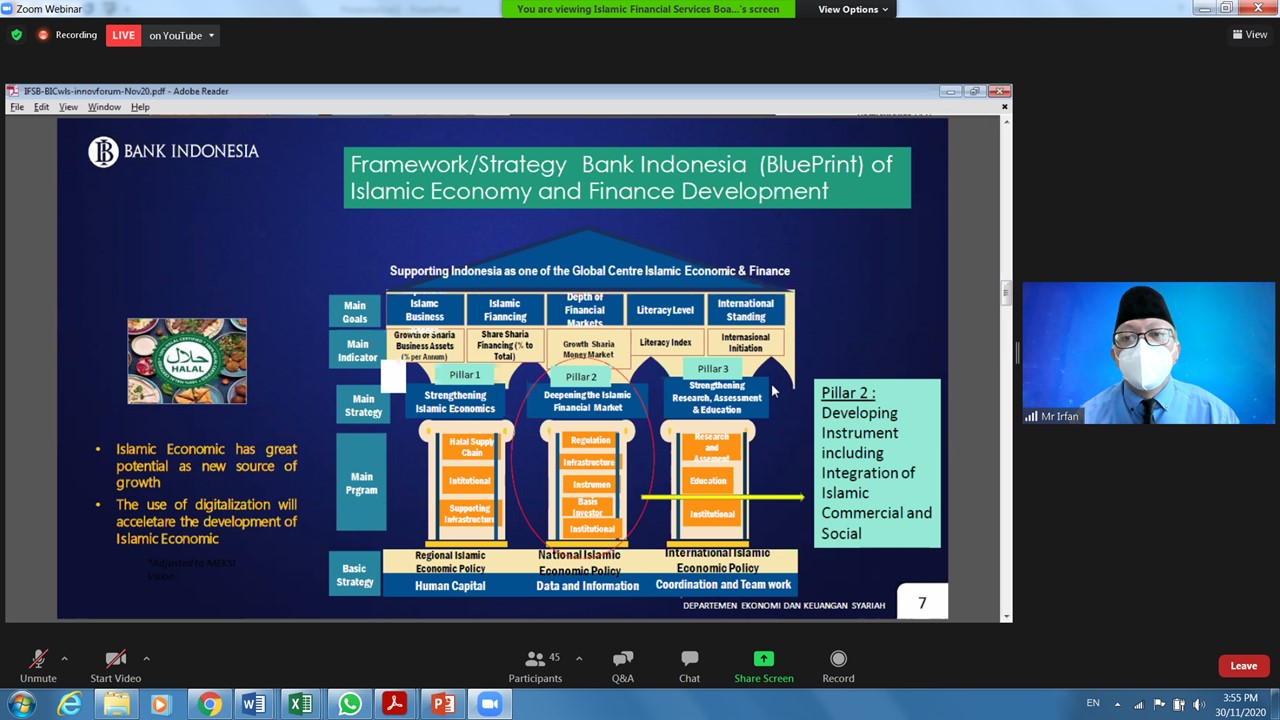The image size is (1280, 720).
Task: Click the Mr Irfan video thumbnail
Action: point(1148,353)
